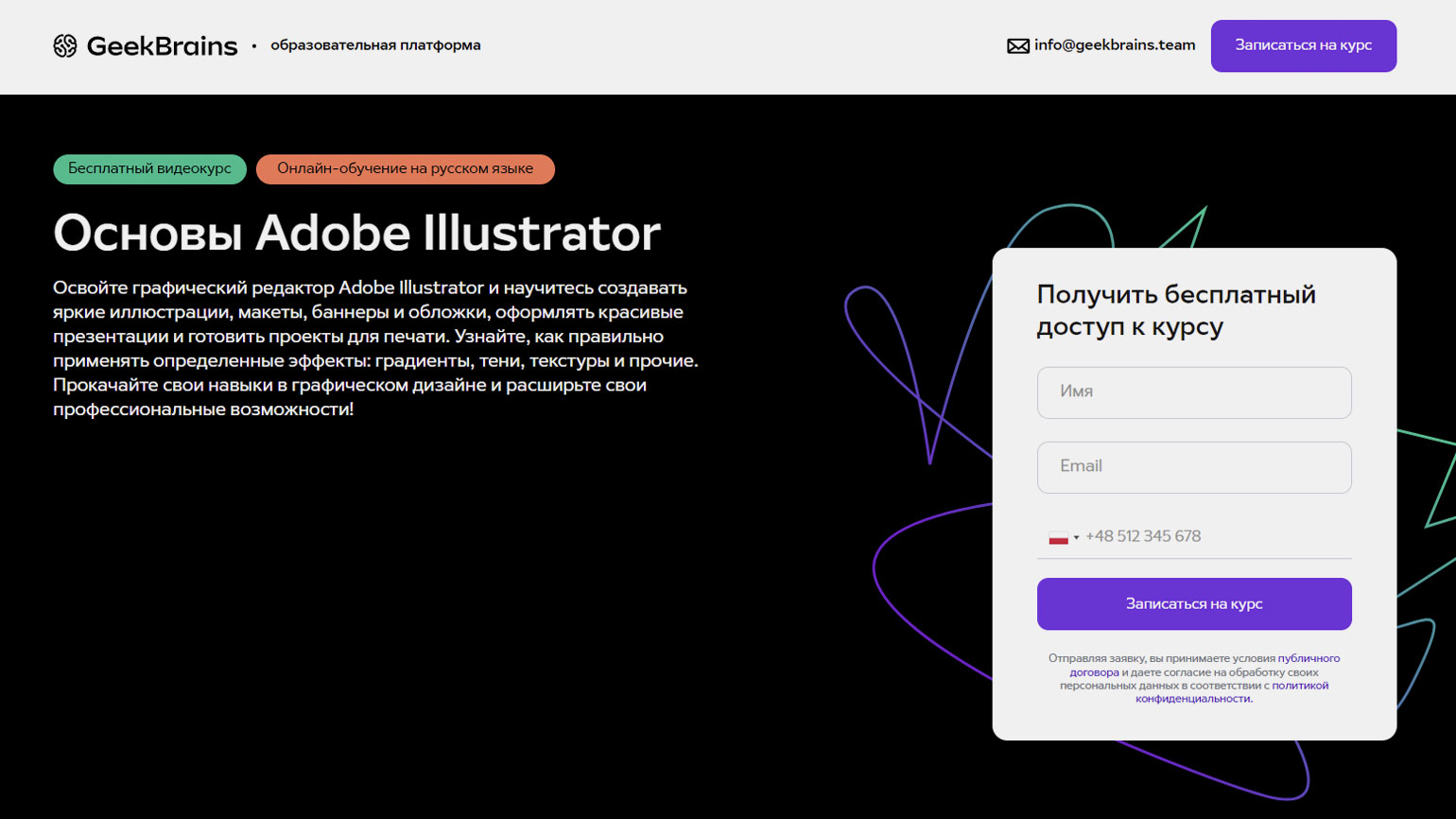Open the 'политикой конфиденциальности' link
1456x819 pixels.
(1232, 691)
